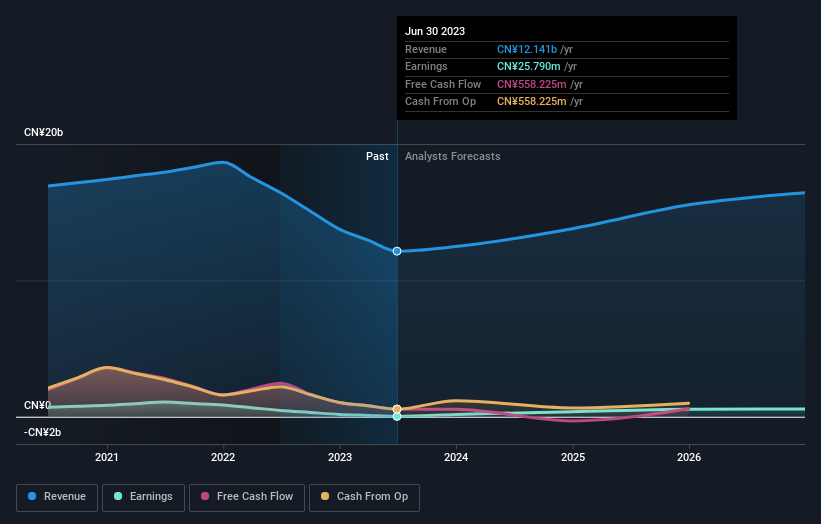821x524 pixels.
Task: Toggle the Earnings legend button
Action: click(x=143, y=497)
